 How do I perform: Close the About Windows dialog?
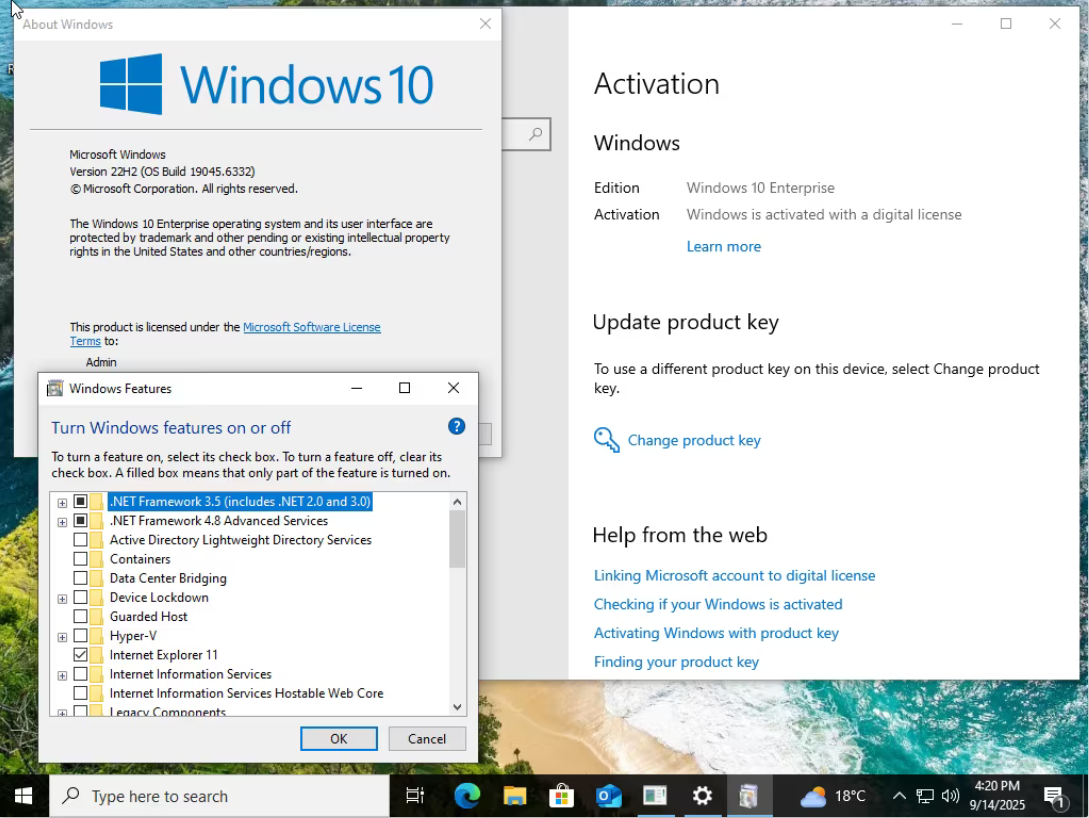(x=485, y=24)
